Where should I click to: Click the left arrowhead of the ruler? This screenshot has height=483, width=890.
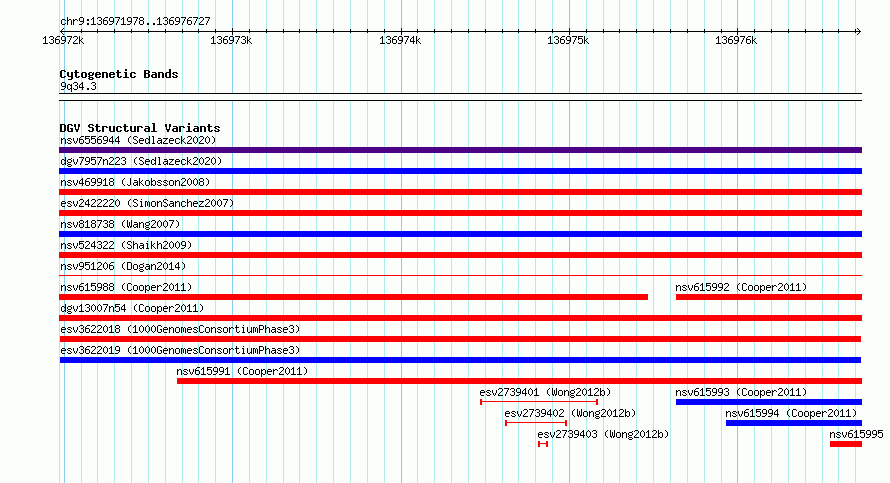62,31
